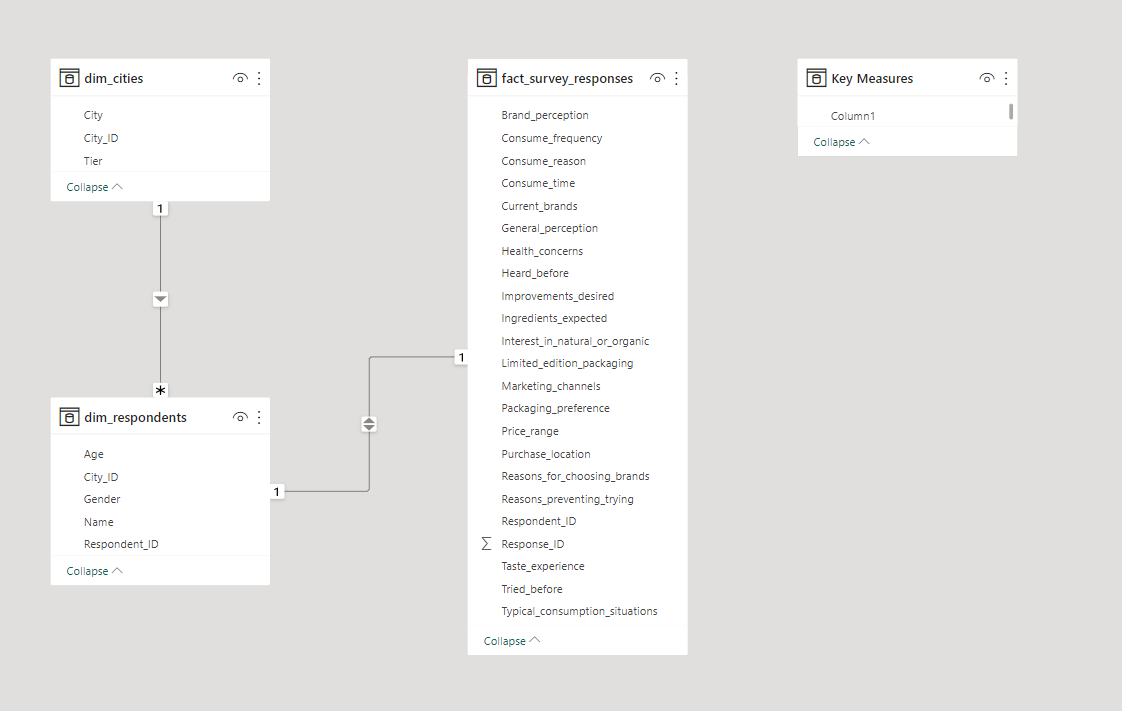Select the City_ID field in dim_respondents
This screenshot has height=711, width=1122.
(102, 476)
